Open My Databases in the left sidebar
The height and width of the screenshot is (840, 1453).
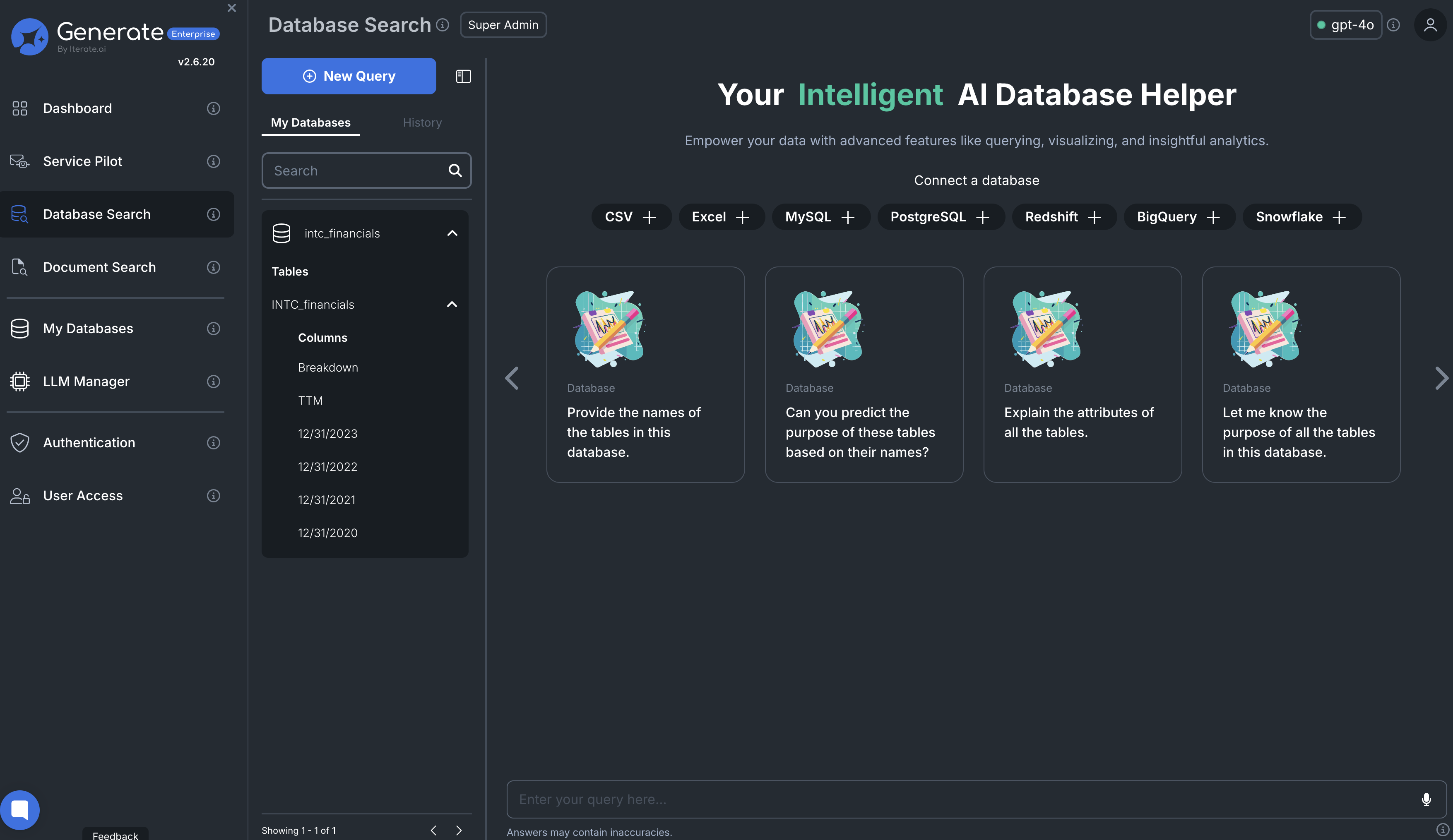click(88, 329)
